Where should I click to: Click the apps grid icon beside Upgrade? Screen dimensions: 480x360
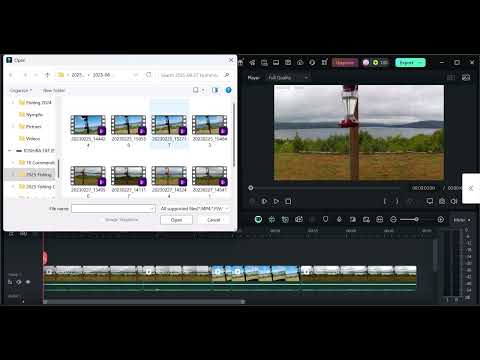pos(324,63)
